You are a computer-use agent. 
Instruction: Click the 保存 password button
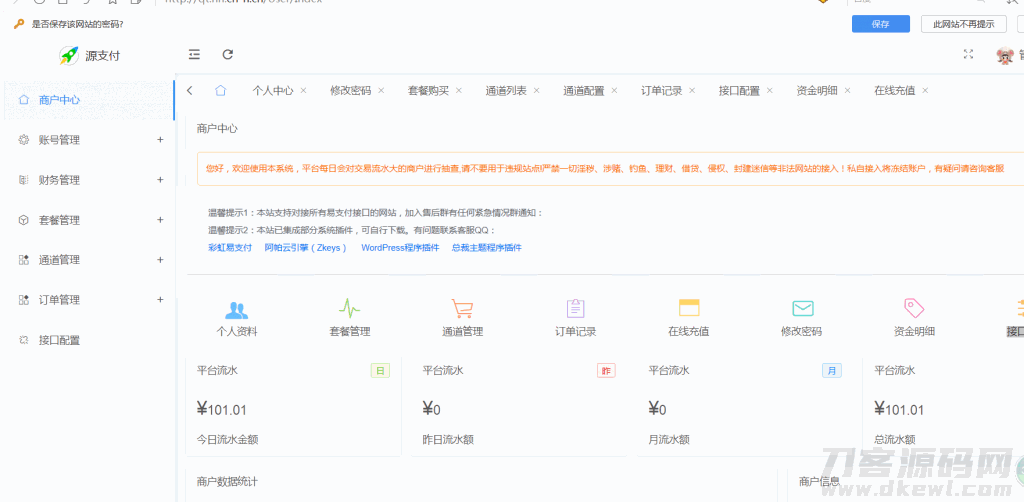(880, 24)
